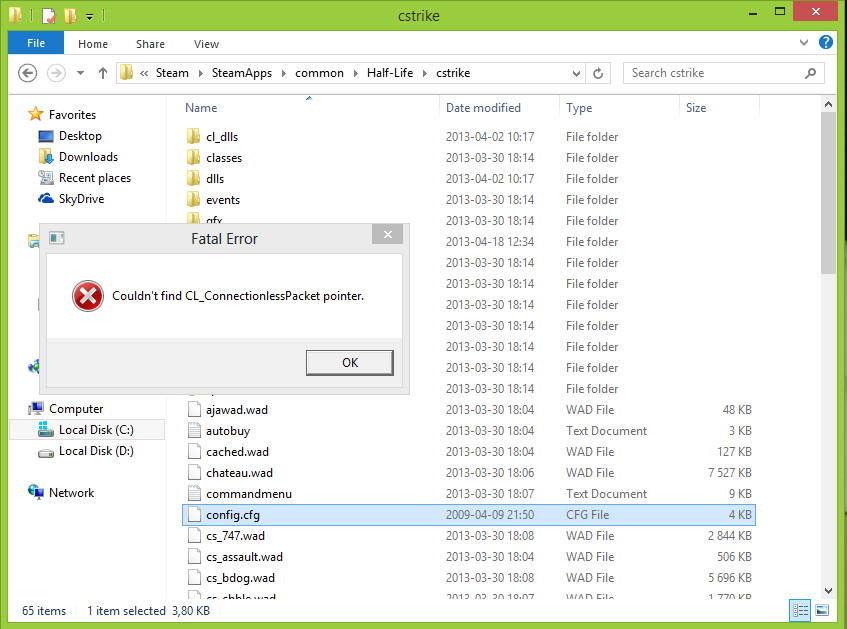Sort files by the Name column
Screen dimensions: 847x629
[x=201, y=108]
